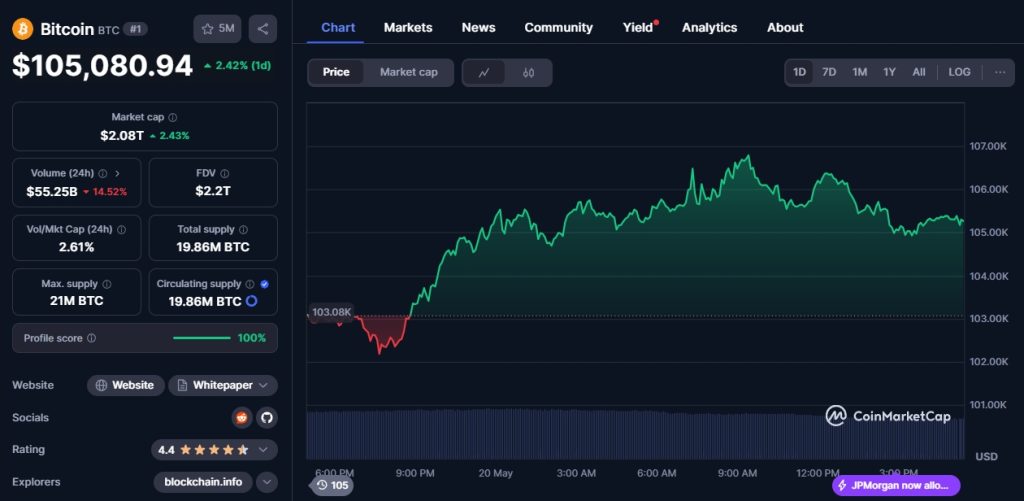Screen dimensions: 1024x501
Task: Click the $2.2T FDV value
Action: click(x=213, y=191)
